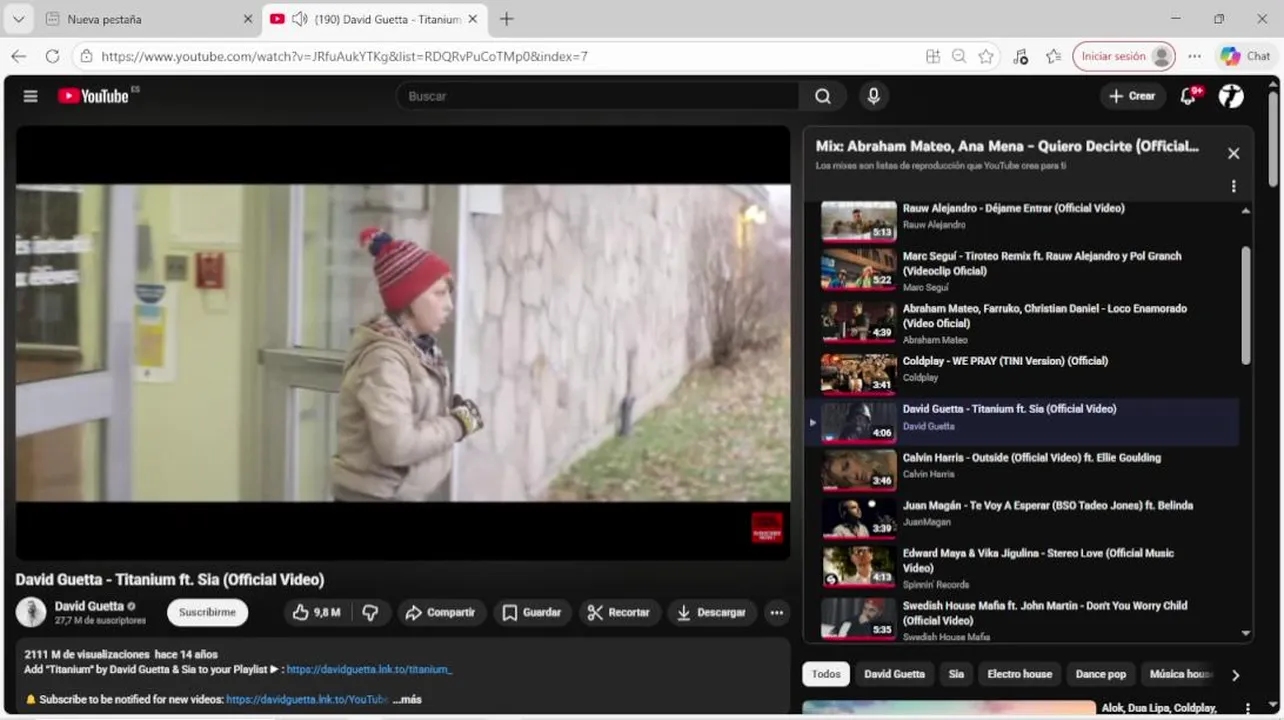Open the browser settings ellipsis menu
Image resolution: width=1284 pixels, height=720 pixels.
pyautogui.click(x=1194, y=56)
